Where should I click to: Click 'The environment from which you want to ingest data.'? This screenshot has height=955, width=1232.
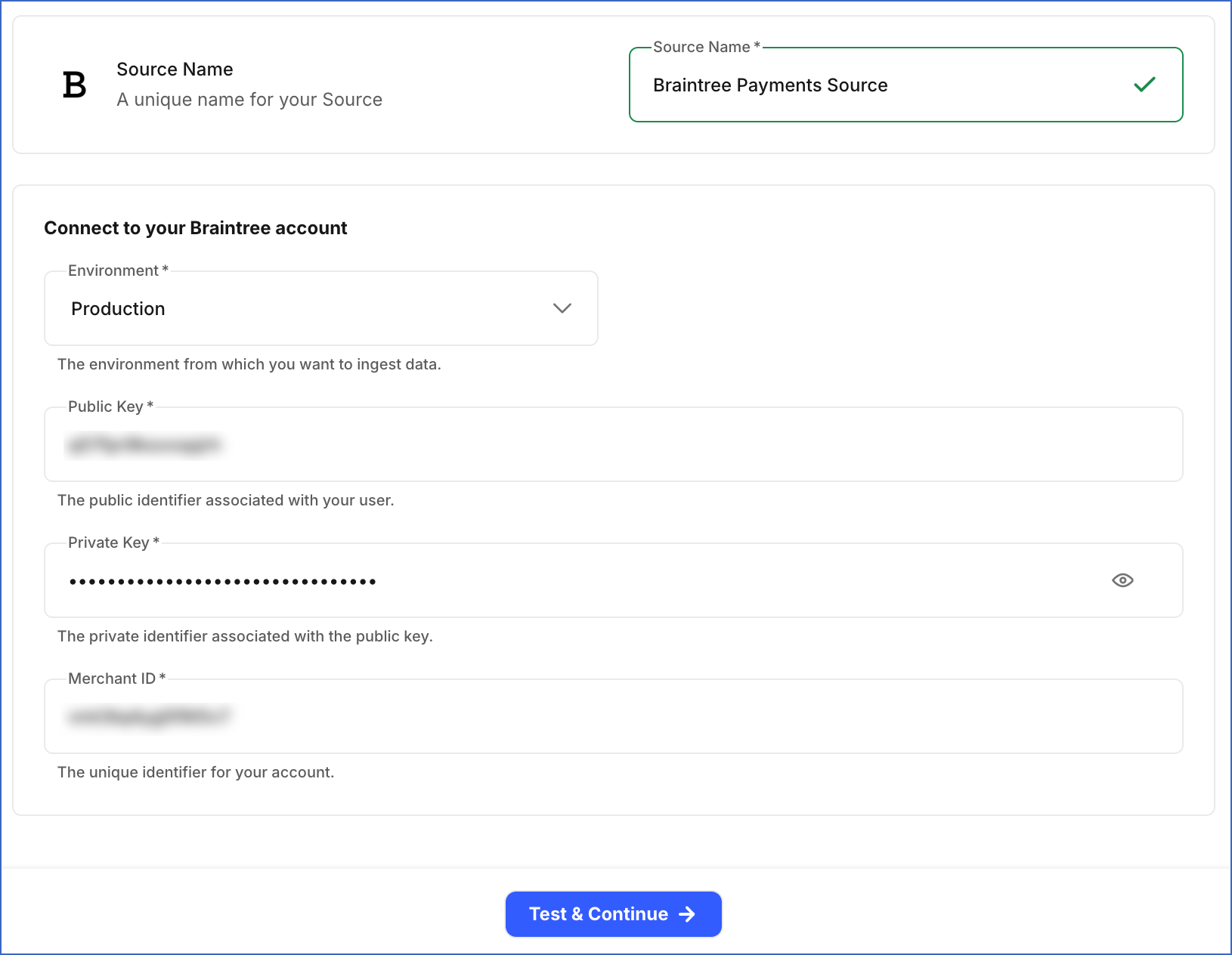tap(249, 364)
